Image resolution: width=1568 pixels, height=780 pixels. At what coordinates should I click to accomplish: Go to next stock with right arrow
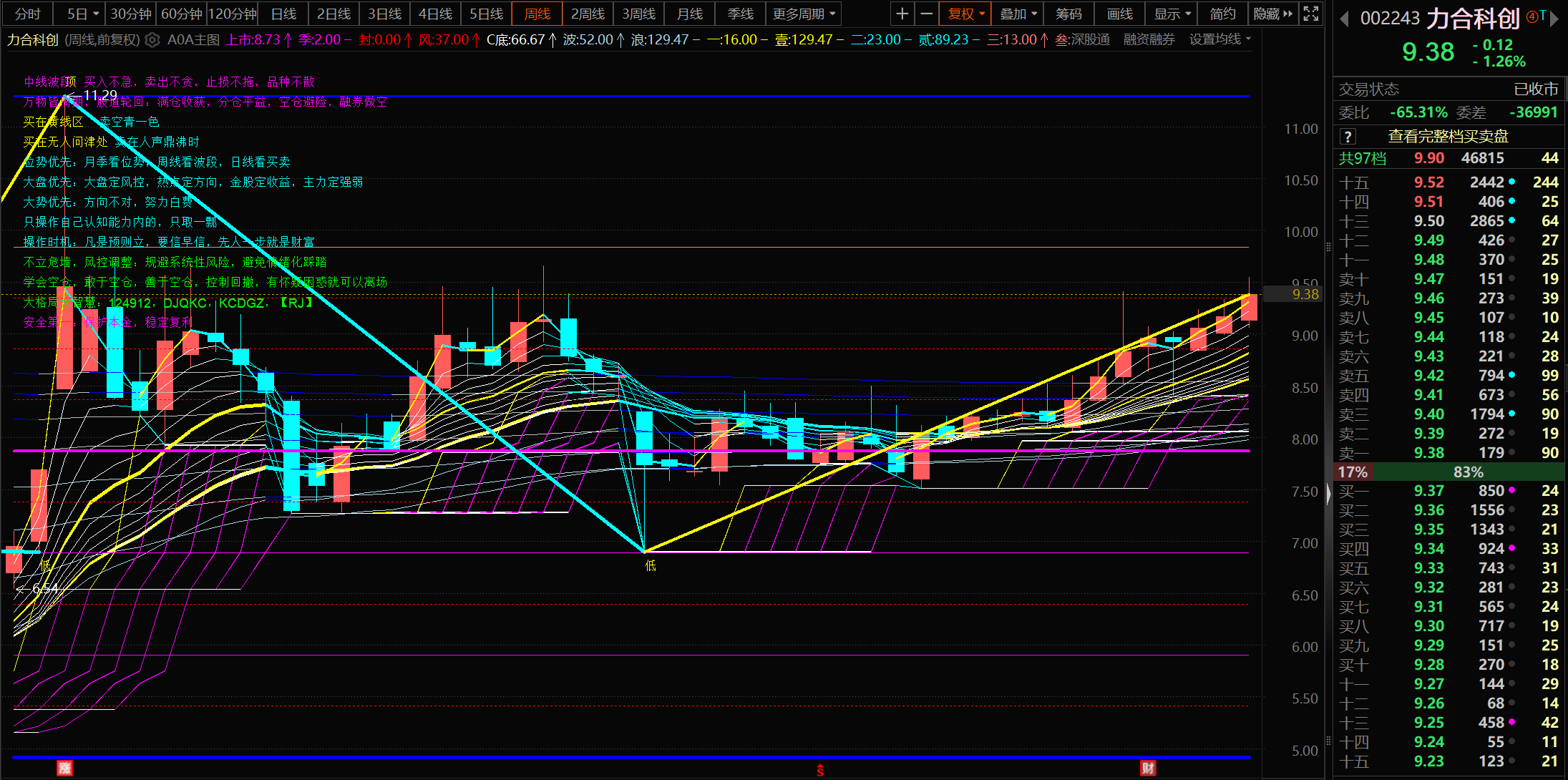[1554, 19]
